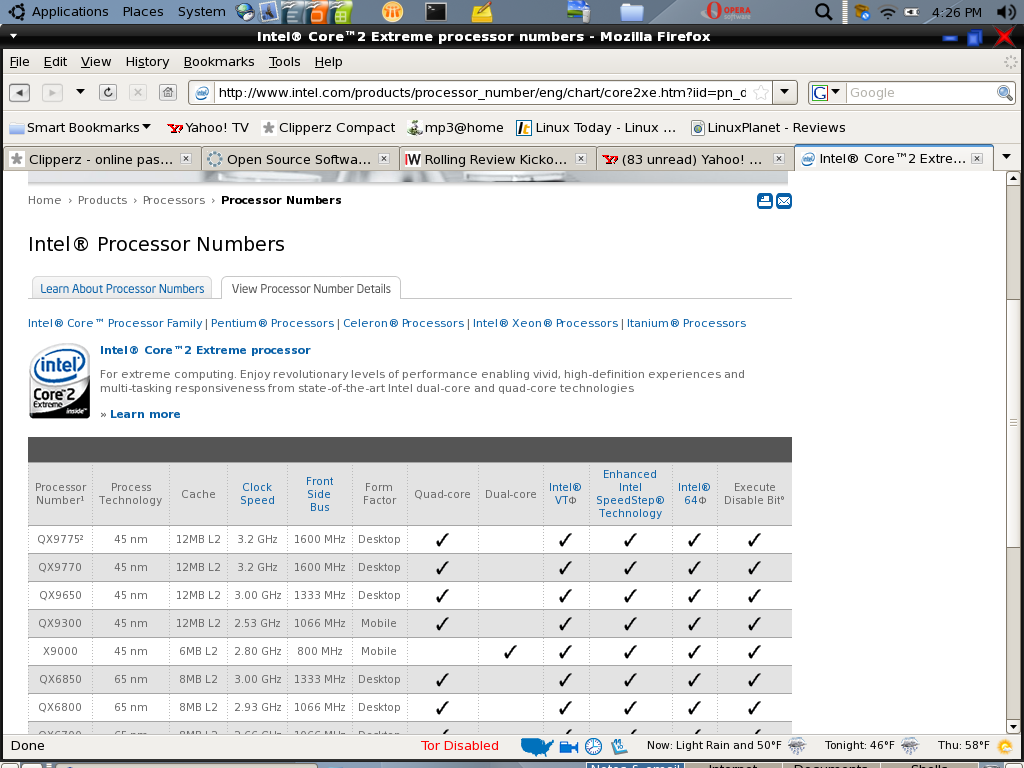
Task: Switch to the Rolling Review Kickoff tab
Action: tap(496, 159)
